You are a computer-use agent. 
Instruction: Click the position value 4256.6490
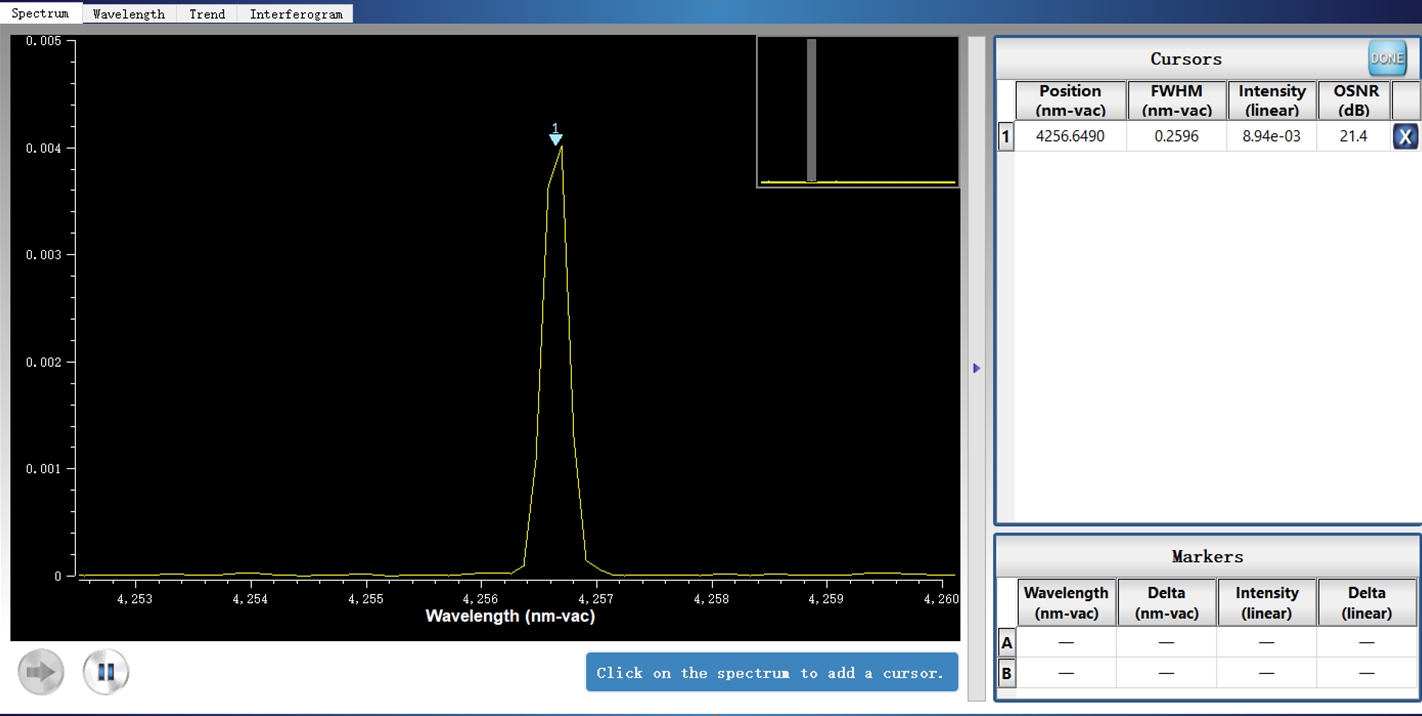[x=1070, y=136]
